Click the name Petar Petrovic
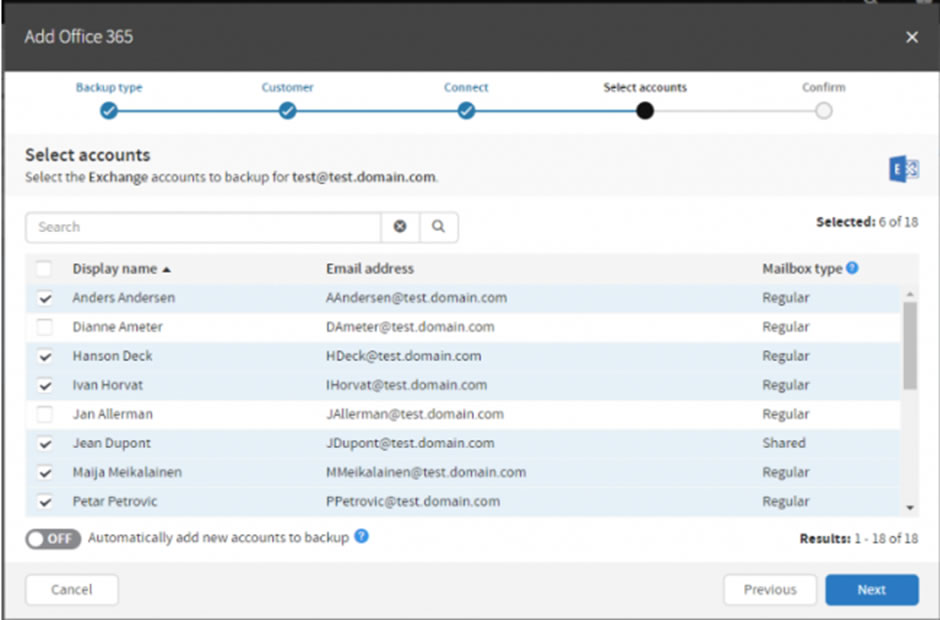Image resolution: width=940 pixels, height=620 pixels. coord(115,501)
